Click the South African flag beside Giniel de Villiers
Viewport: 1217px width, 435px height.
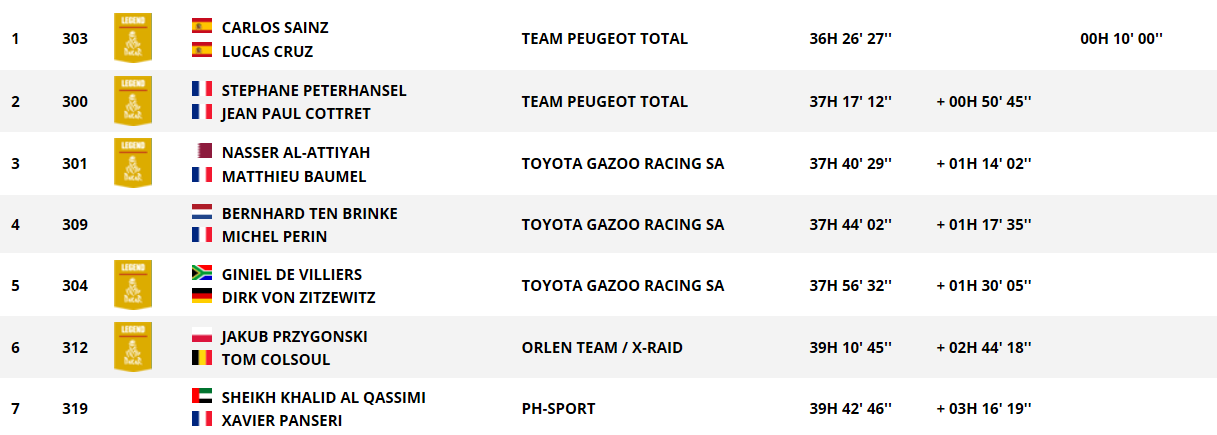(x=202, y=273)
